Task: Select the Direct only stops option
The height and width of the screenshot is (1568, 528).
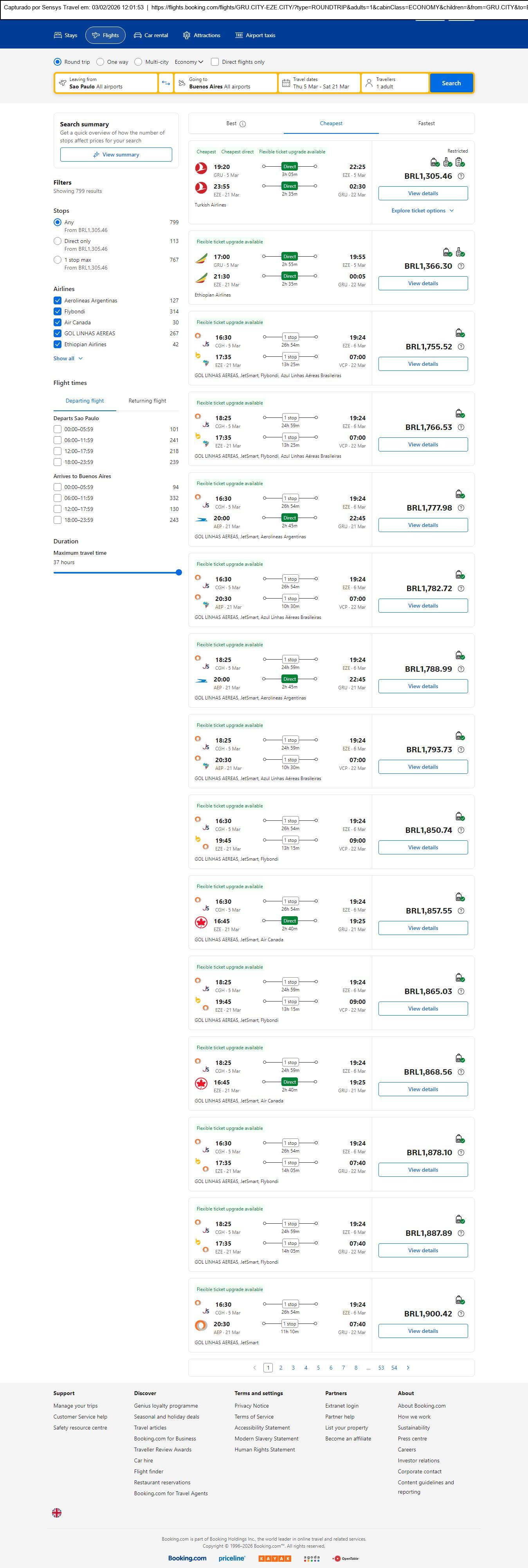Action: 57,242
